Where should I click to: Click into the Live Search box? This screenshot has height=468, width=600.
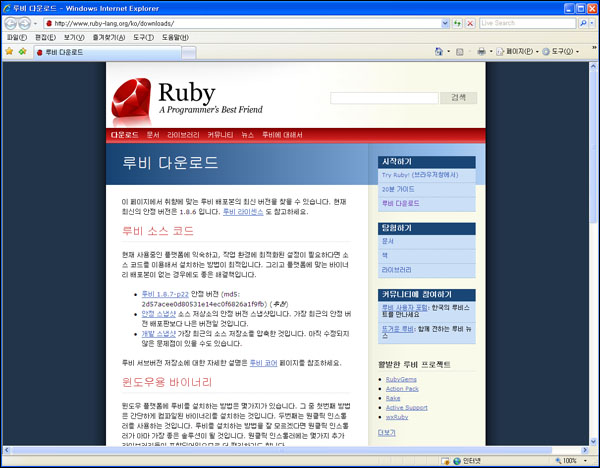click(x=528, y=23)
